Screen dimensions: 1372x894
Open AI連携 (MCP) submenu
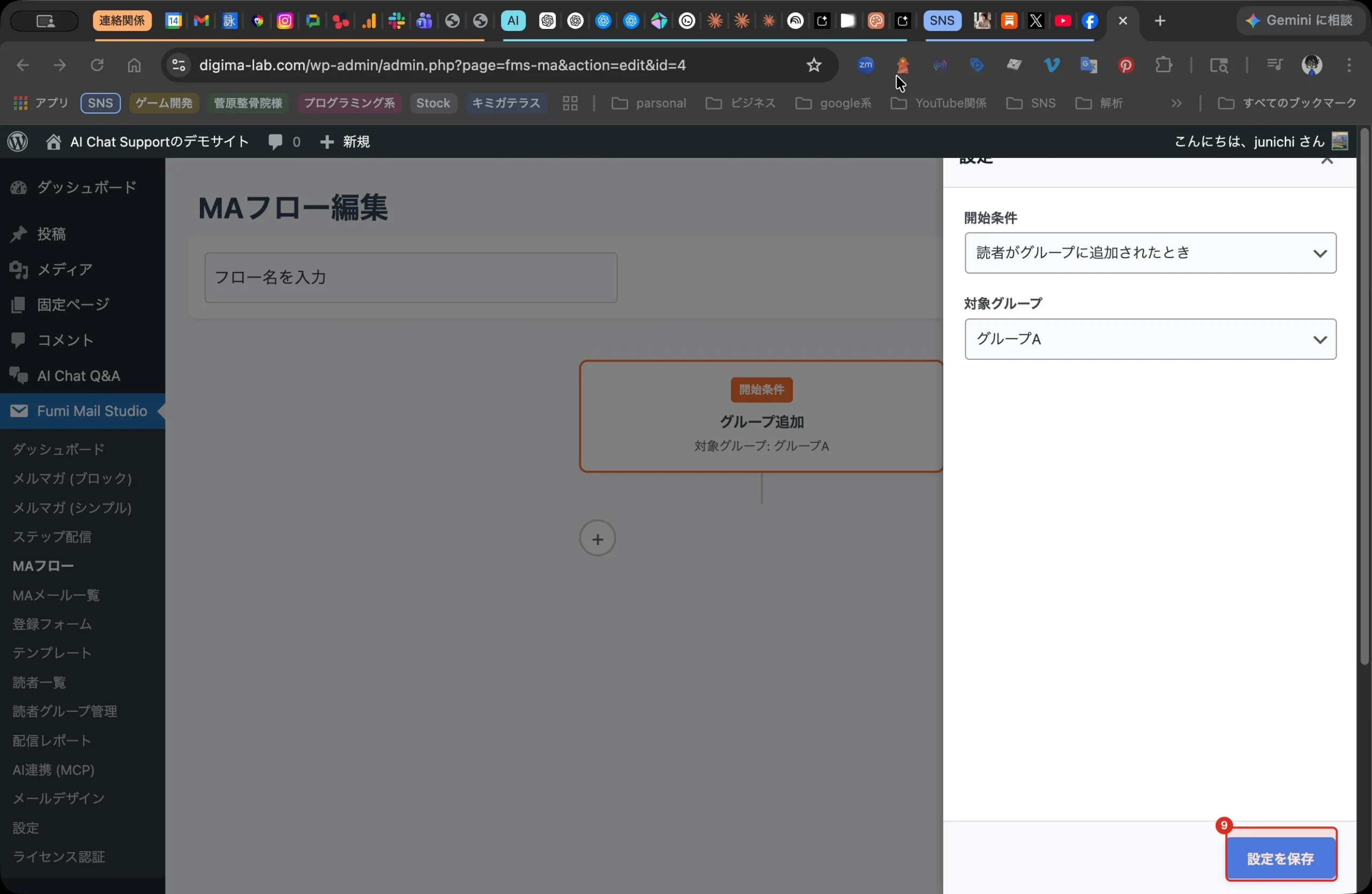(54, 770)
